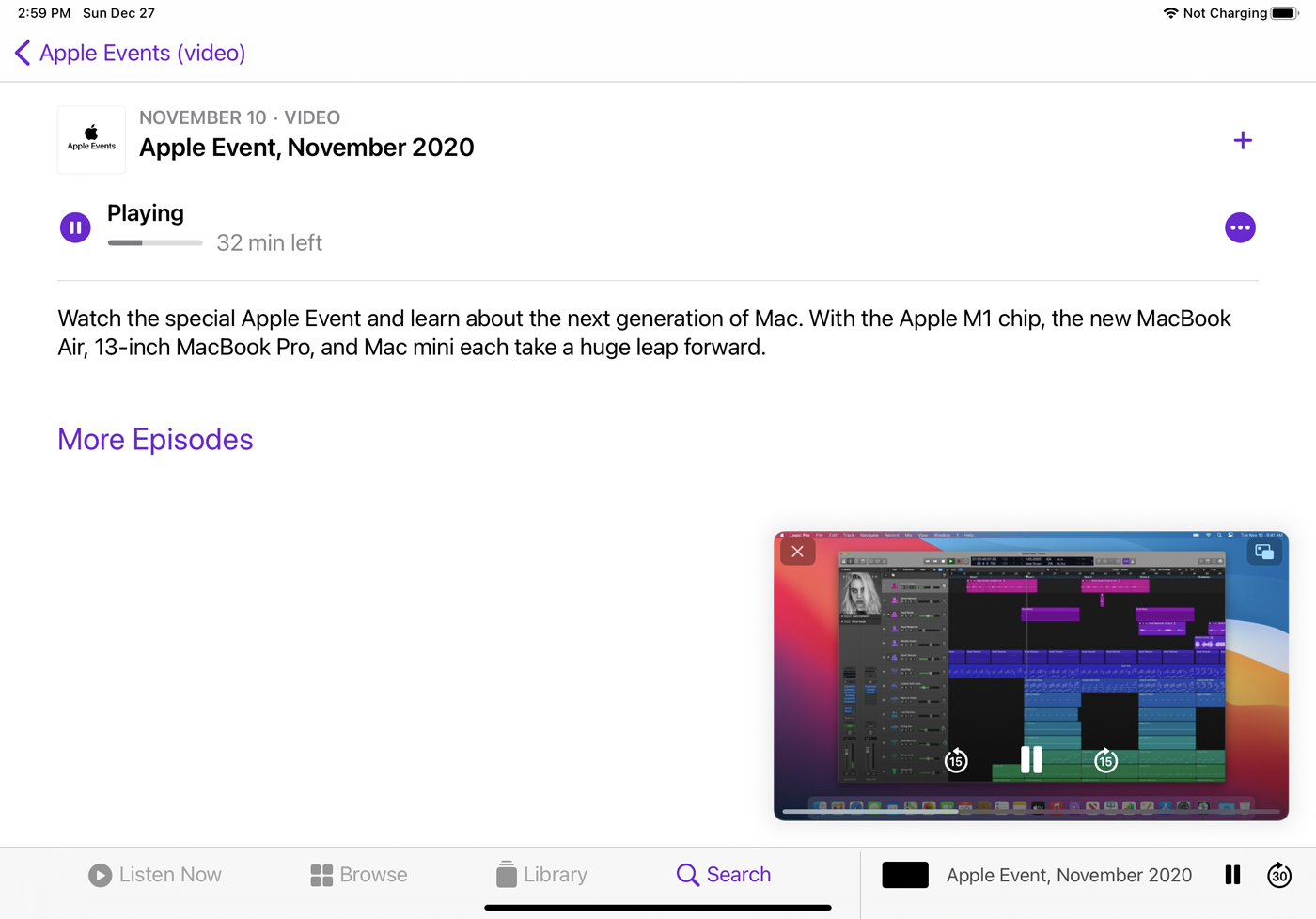The width and height of the screenshot is (1316, 919).
Task: Open Now Playing for Apple Event, November 2020
Action: [1069, 875]
